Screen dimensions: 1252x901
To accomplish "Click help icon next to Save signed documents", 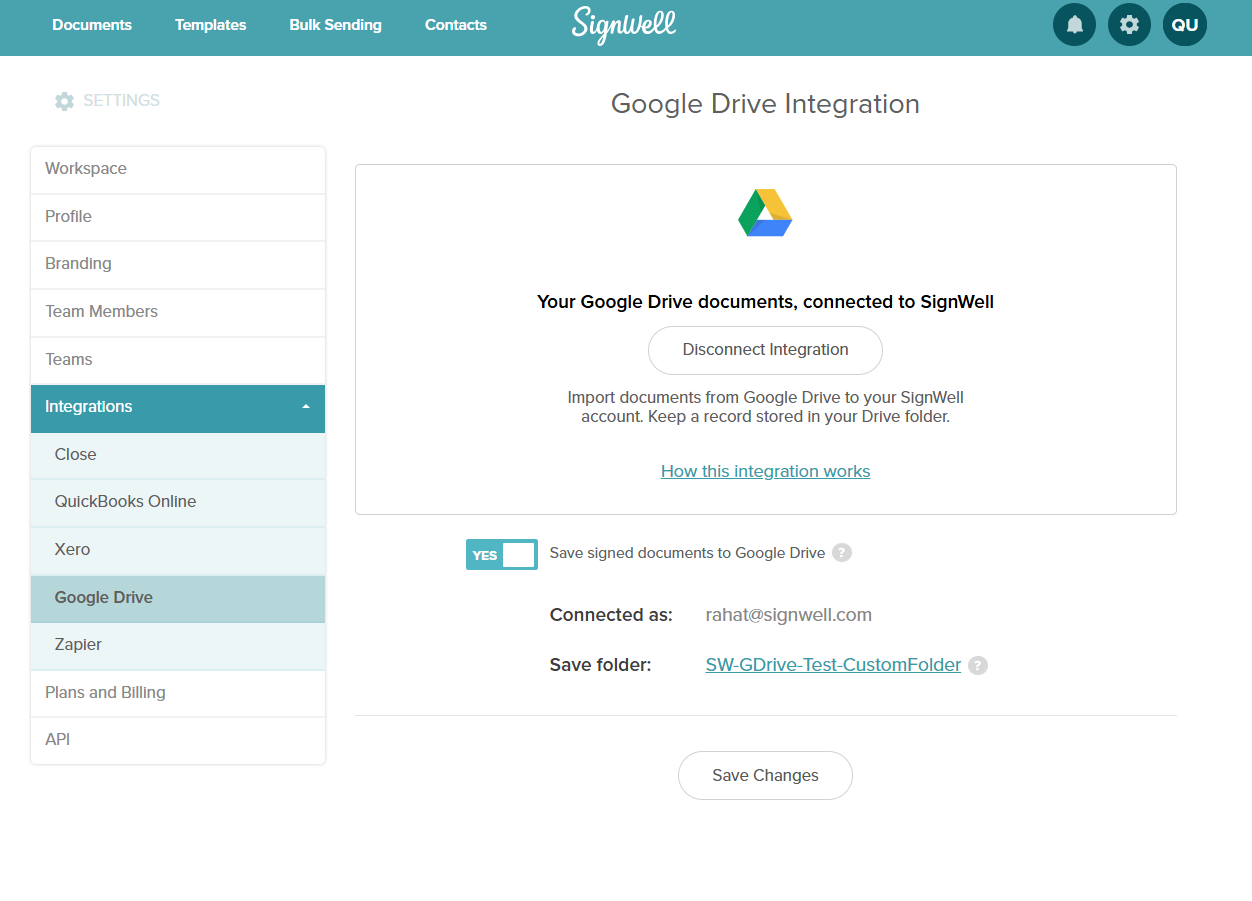I will tap(842, 553).
